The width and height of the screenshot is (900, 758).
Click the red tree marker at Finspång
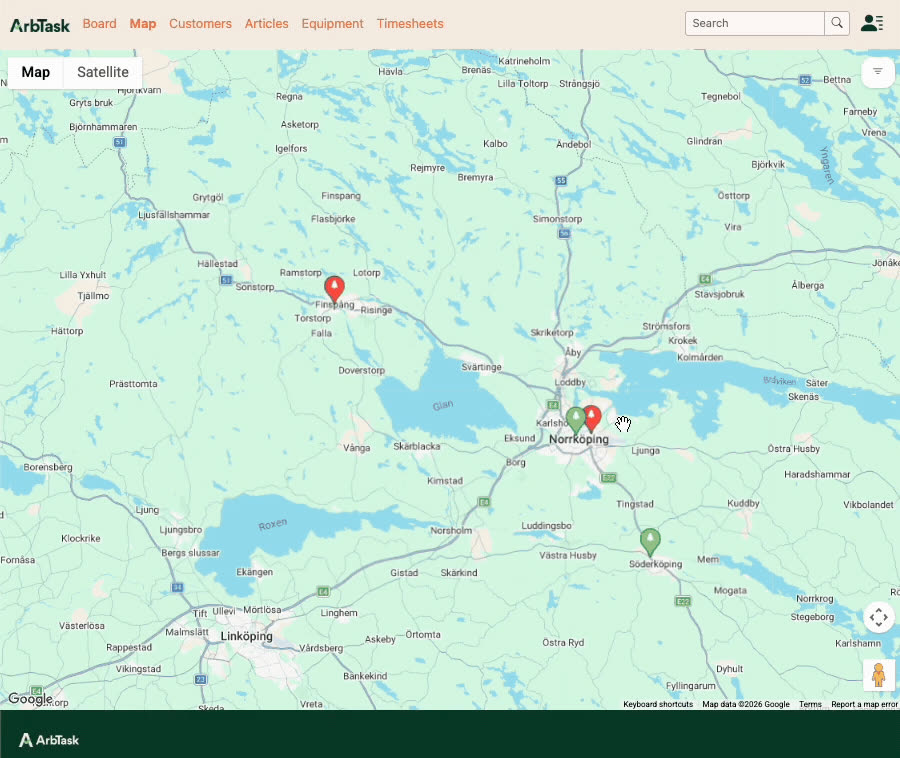coord(335,289)
